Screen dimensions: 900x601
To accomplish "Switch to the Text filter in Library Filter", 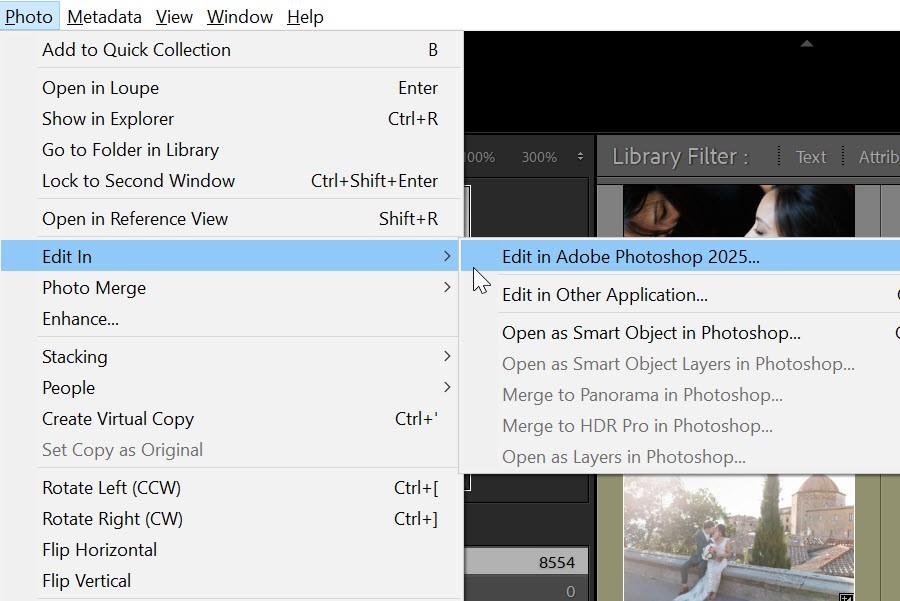I will (x=810, y=156).
